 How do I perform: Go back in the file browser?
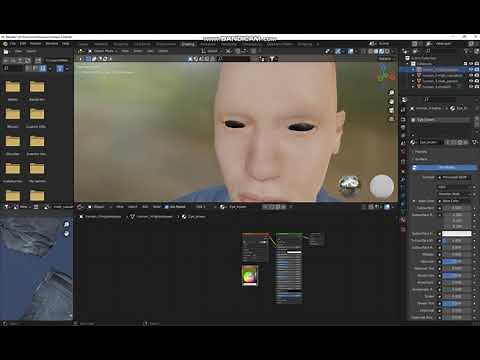point(6,60)
